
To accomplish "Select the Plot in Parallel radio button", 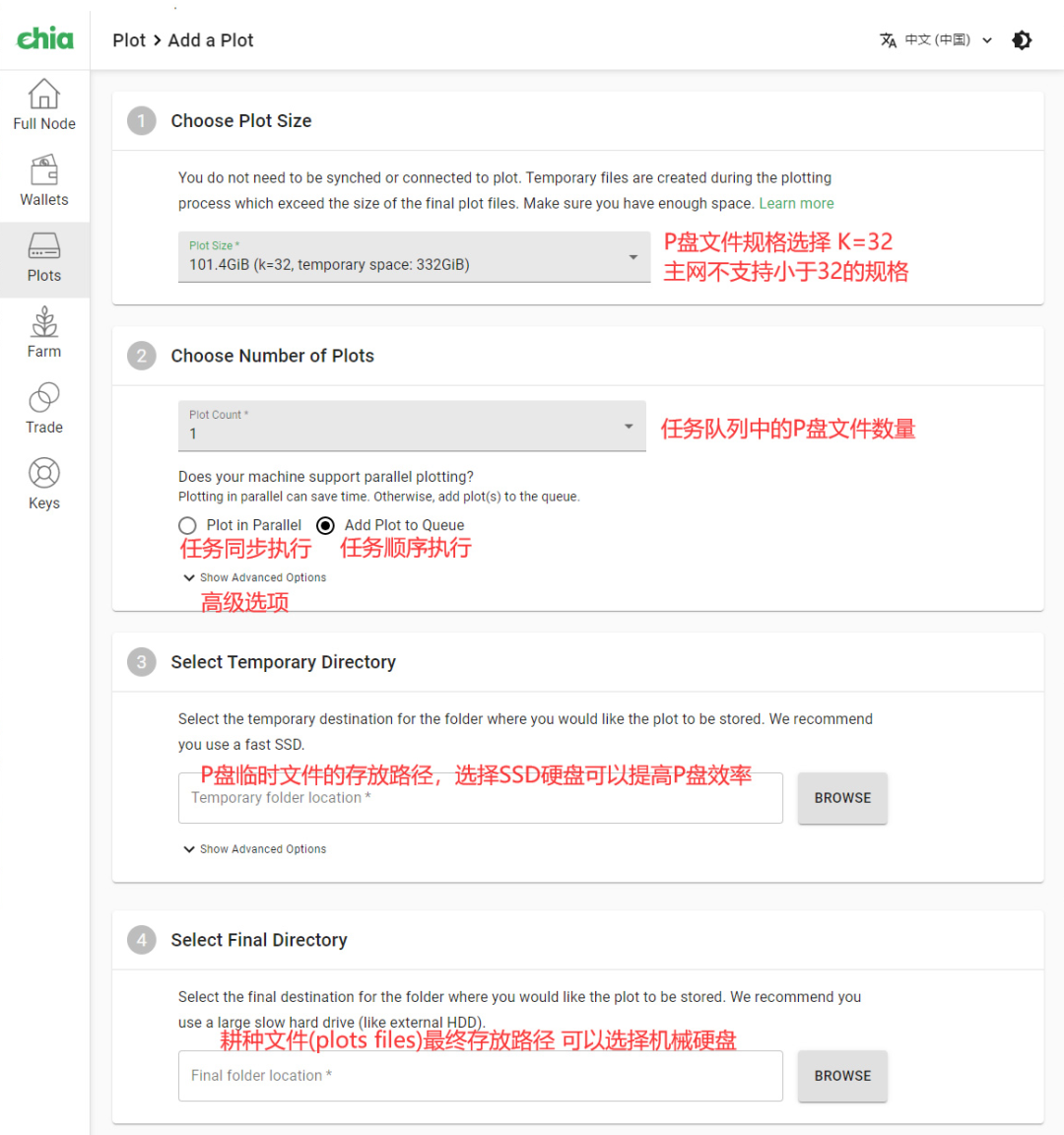I will pyautogui.click(x=187, y=525).
